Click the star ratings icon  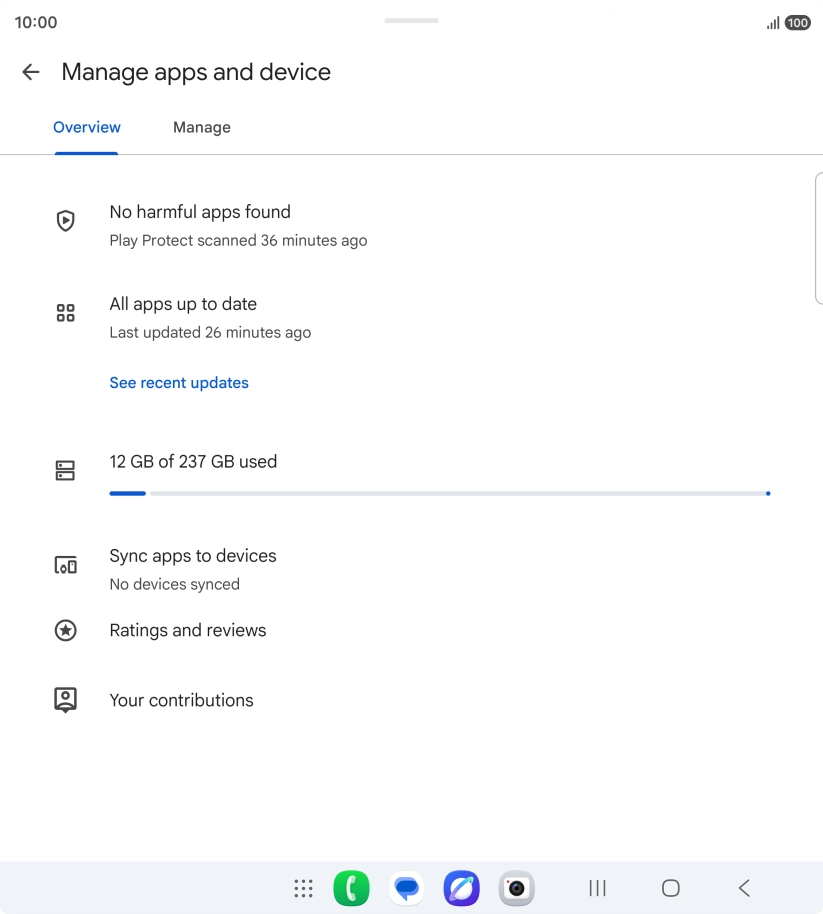(65, 630)
